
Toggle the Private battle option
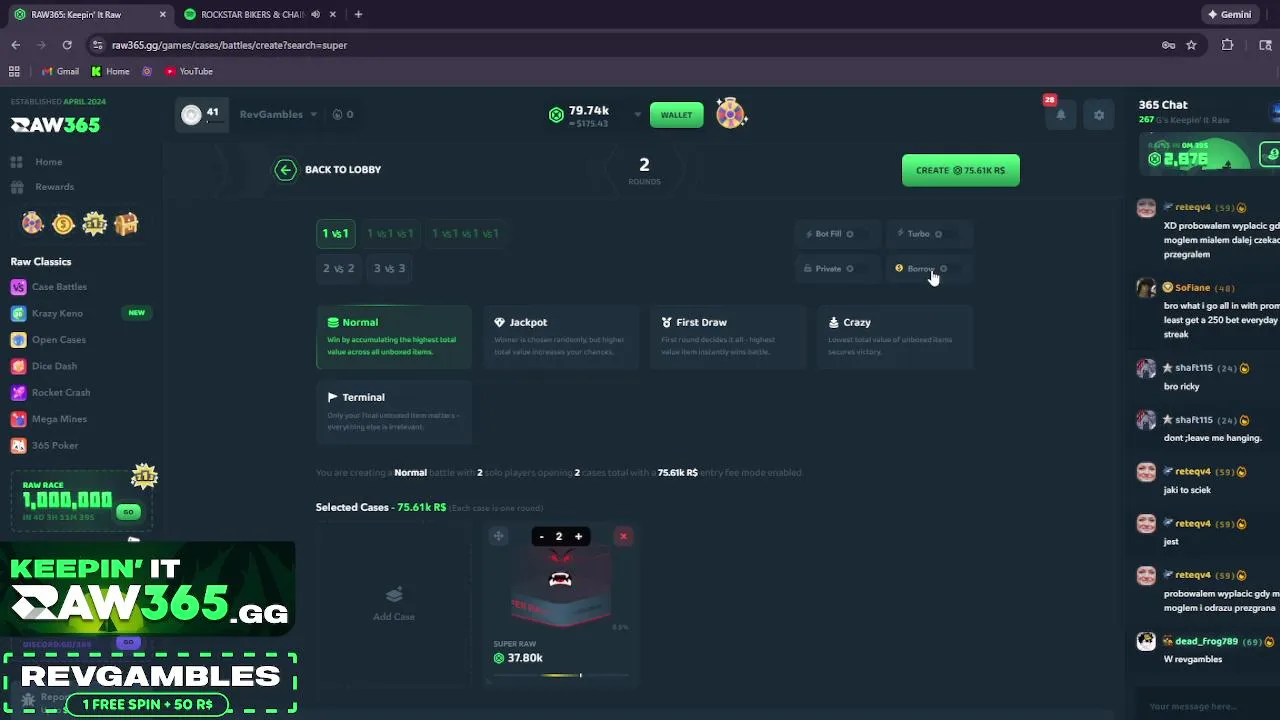click(838, 269)
